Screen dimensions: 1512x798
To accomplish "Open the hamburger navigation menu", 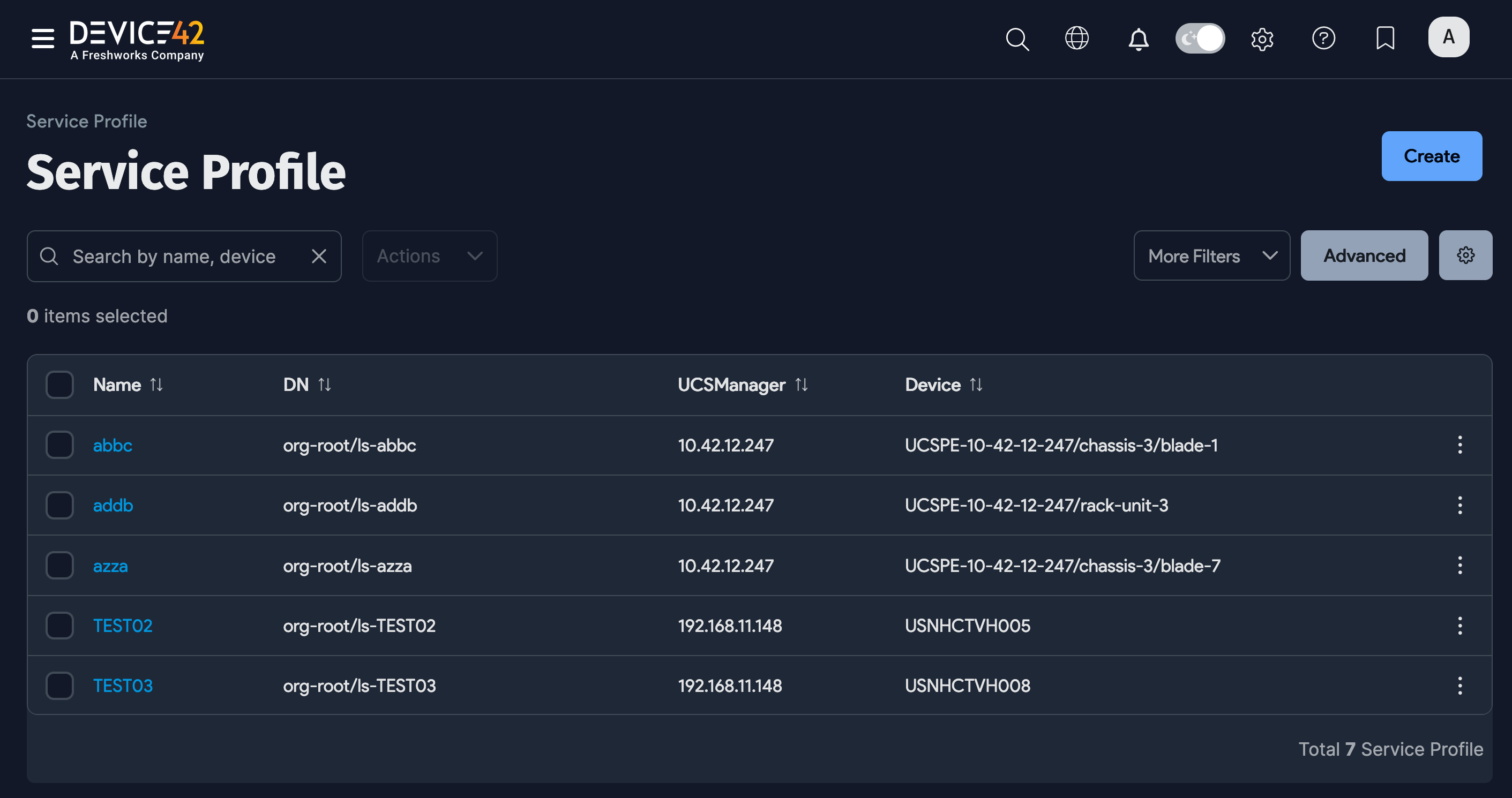I will tap(42, 38).
